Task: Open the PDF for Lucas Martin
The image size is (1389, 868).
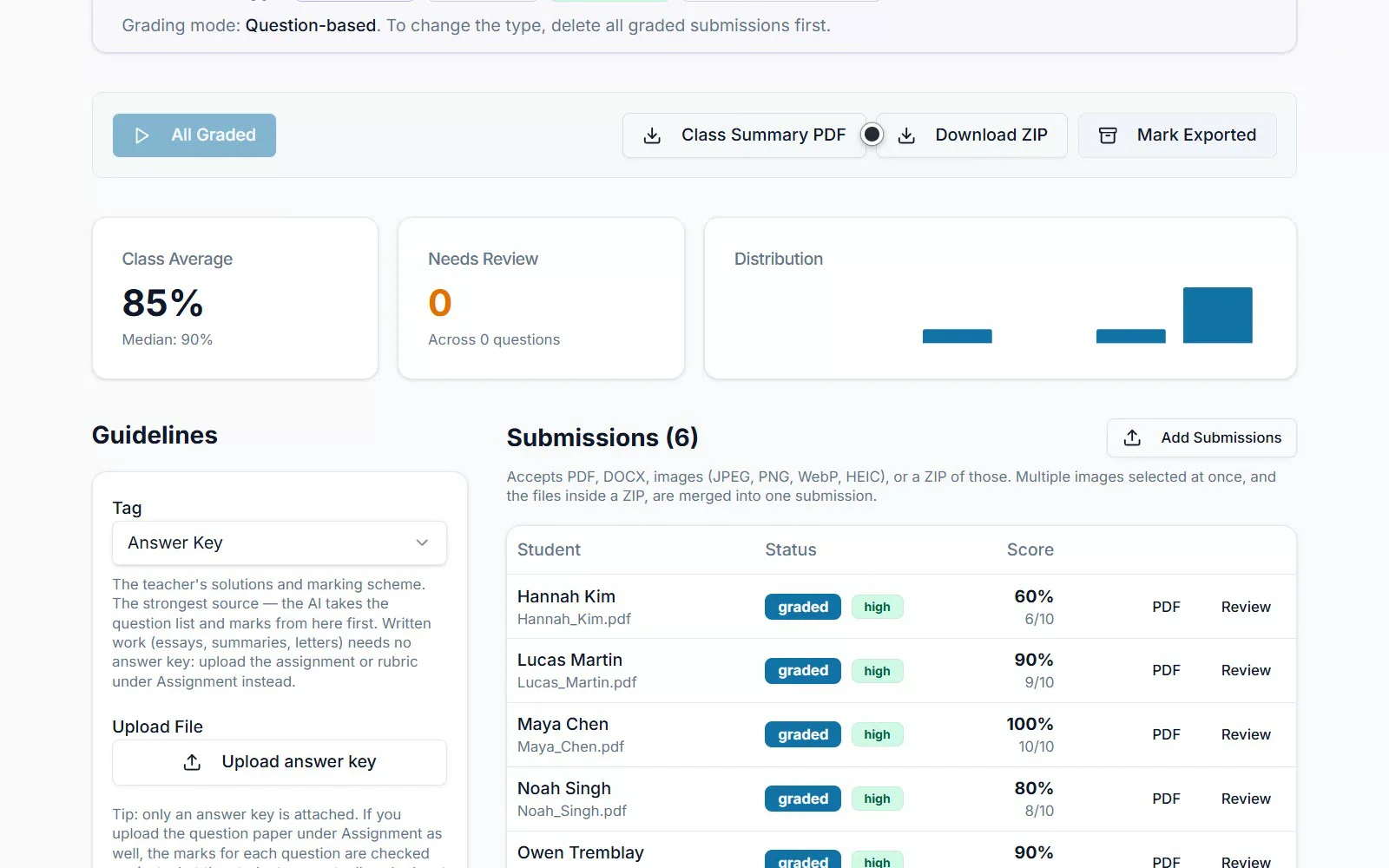Action: point(1166,670)
